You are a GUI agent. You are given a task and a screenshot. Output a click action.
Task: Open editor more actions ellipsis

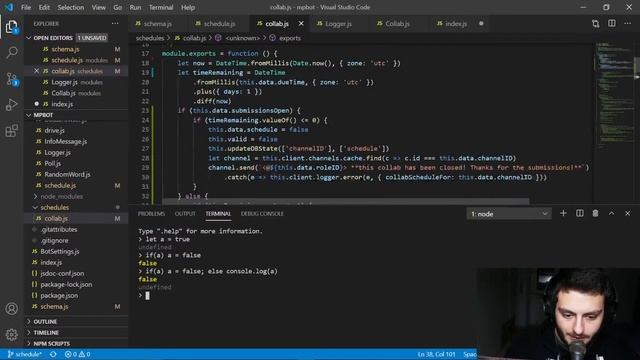[627, 24]
